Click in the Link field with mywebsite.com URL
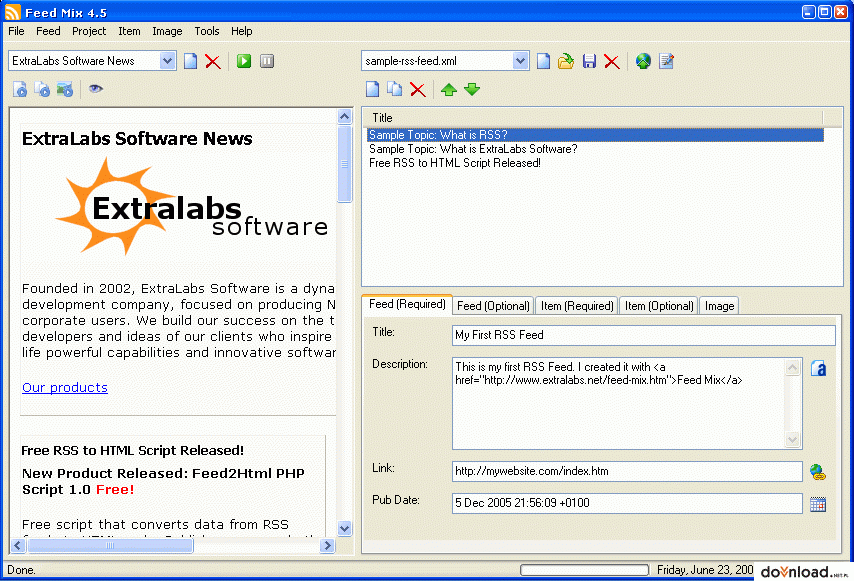 pyautogui.click(x=627, y=472)
